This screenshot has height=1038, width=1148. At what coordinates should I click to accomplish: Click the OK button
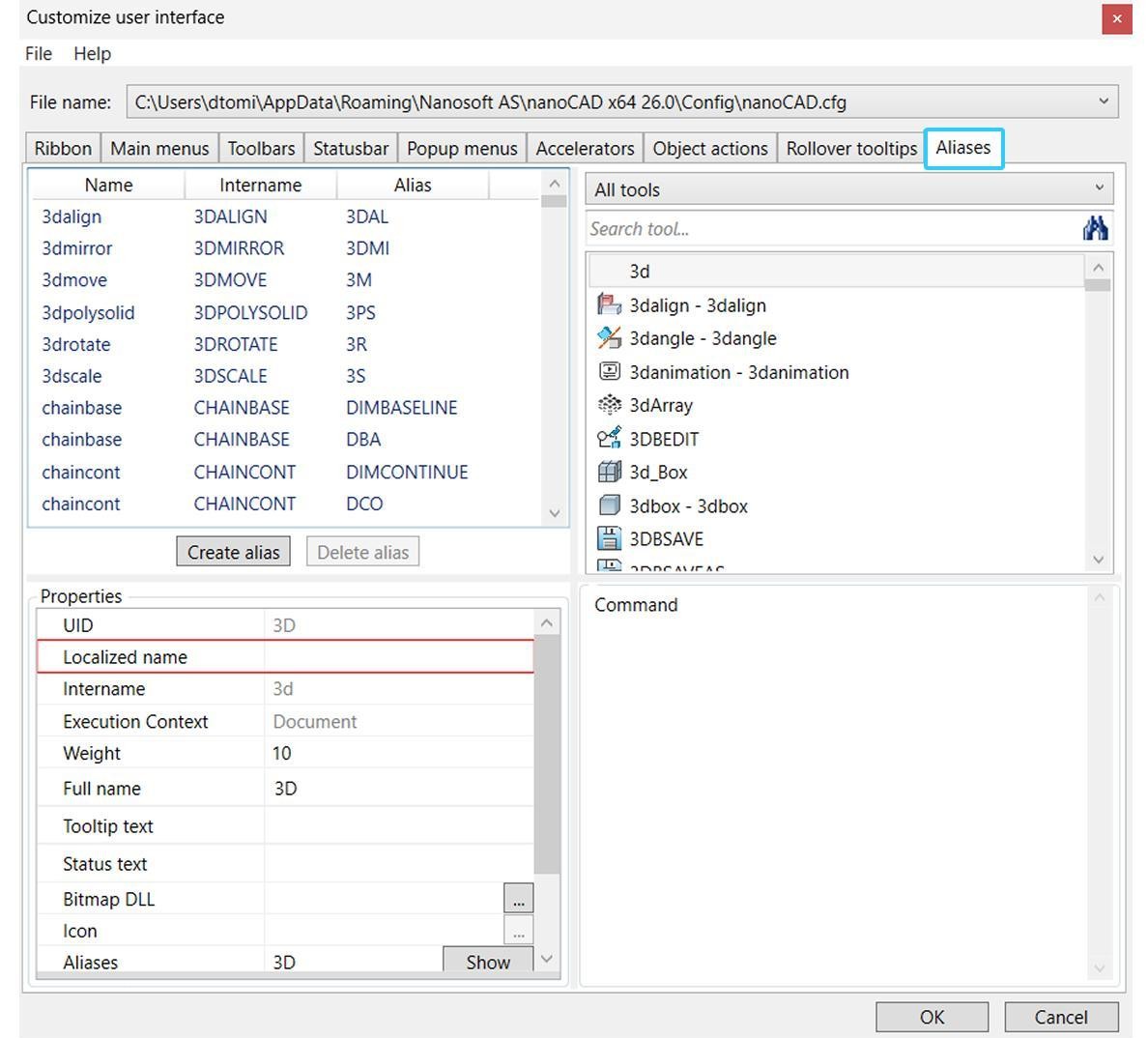pyautogui.click(x=932, y=1017)
